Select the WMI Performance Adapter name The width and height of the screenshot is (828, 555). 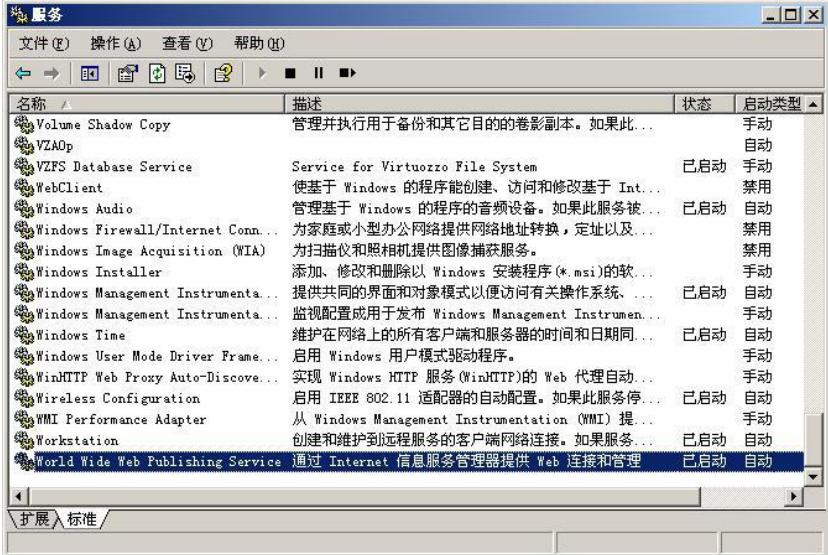(x=121, y=419)
